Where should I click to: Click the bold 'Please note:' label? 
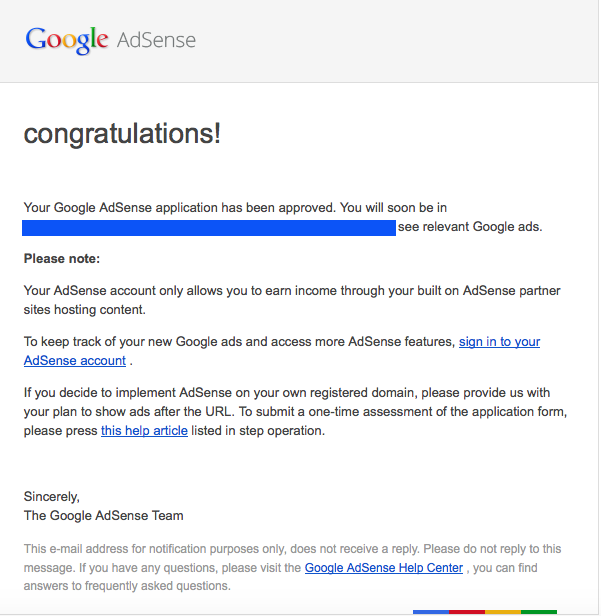(x=62, y=259)
